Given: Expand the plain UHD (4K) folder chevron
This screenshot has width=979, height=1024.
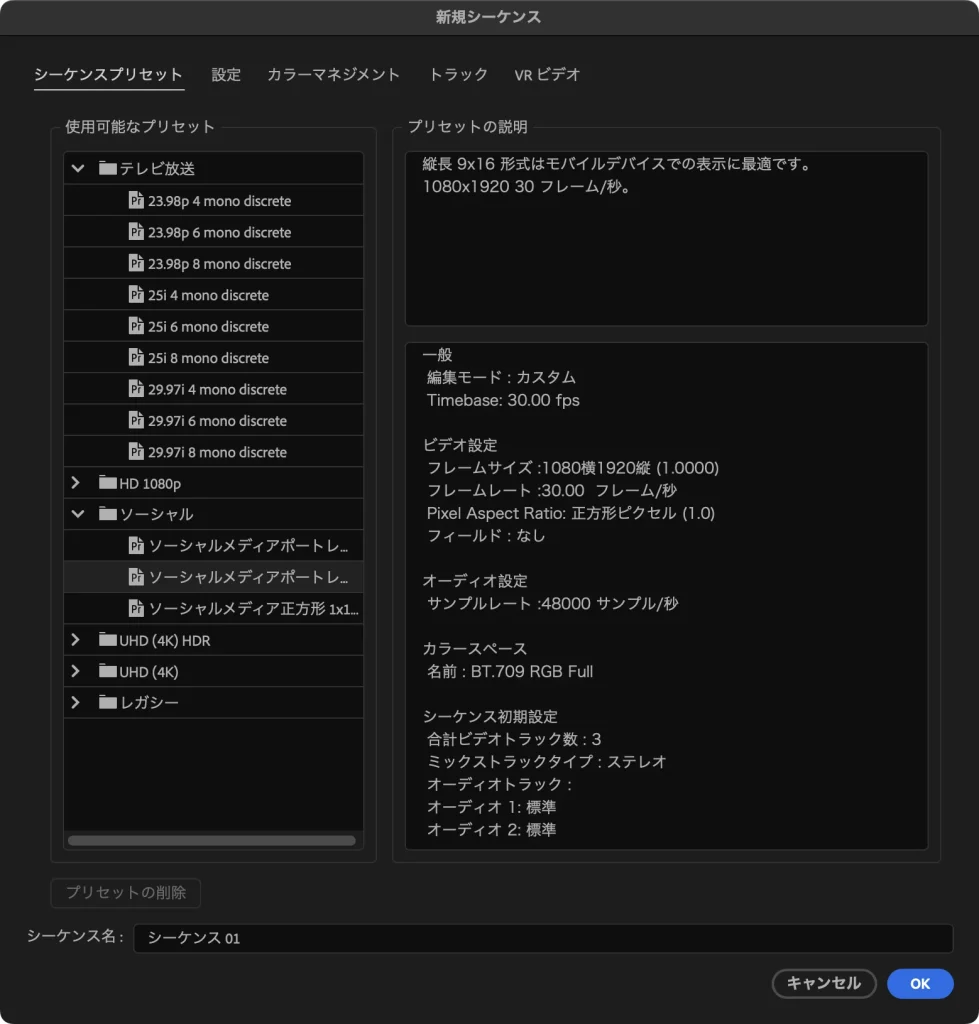Looking at the screenshot, I should [76, 671].
